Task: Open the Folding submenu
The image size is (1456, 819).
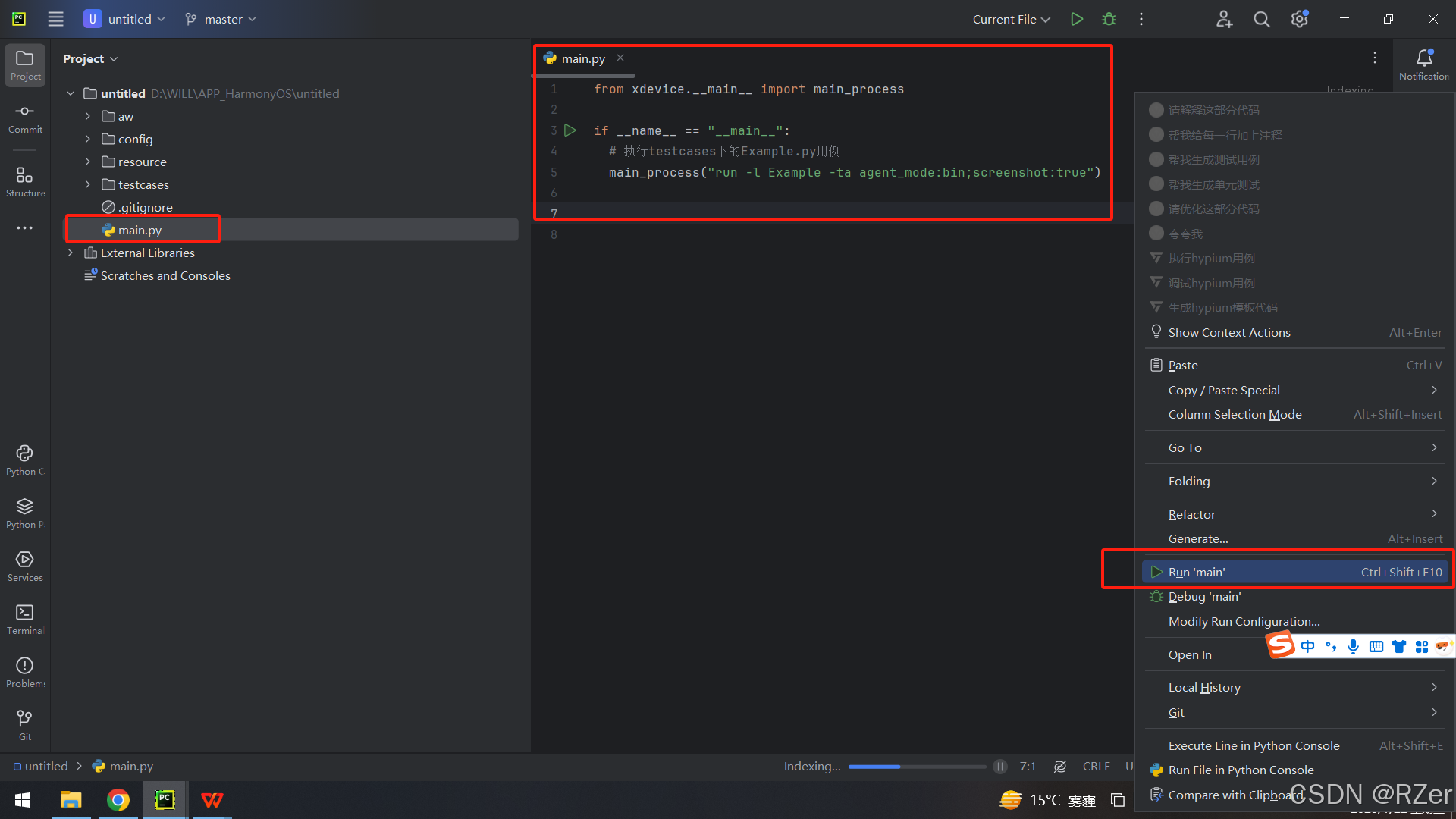Action: pos(1294,481)
